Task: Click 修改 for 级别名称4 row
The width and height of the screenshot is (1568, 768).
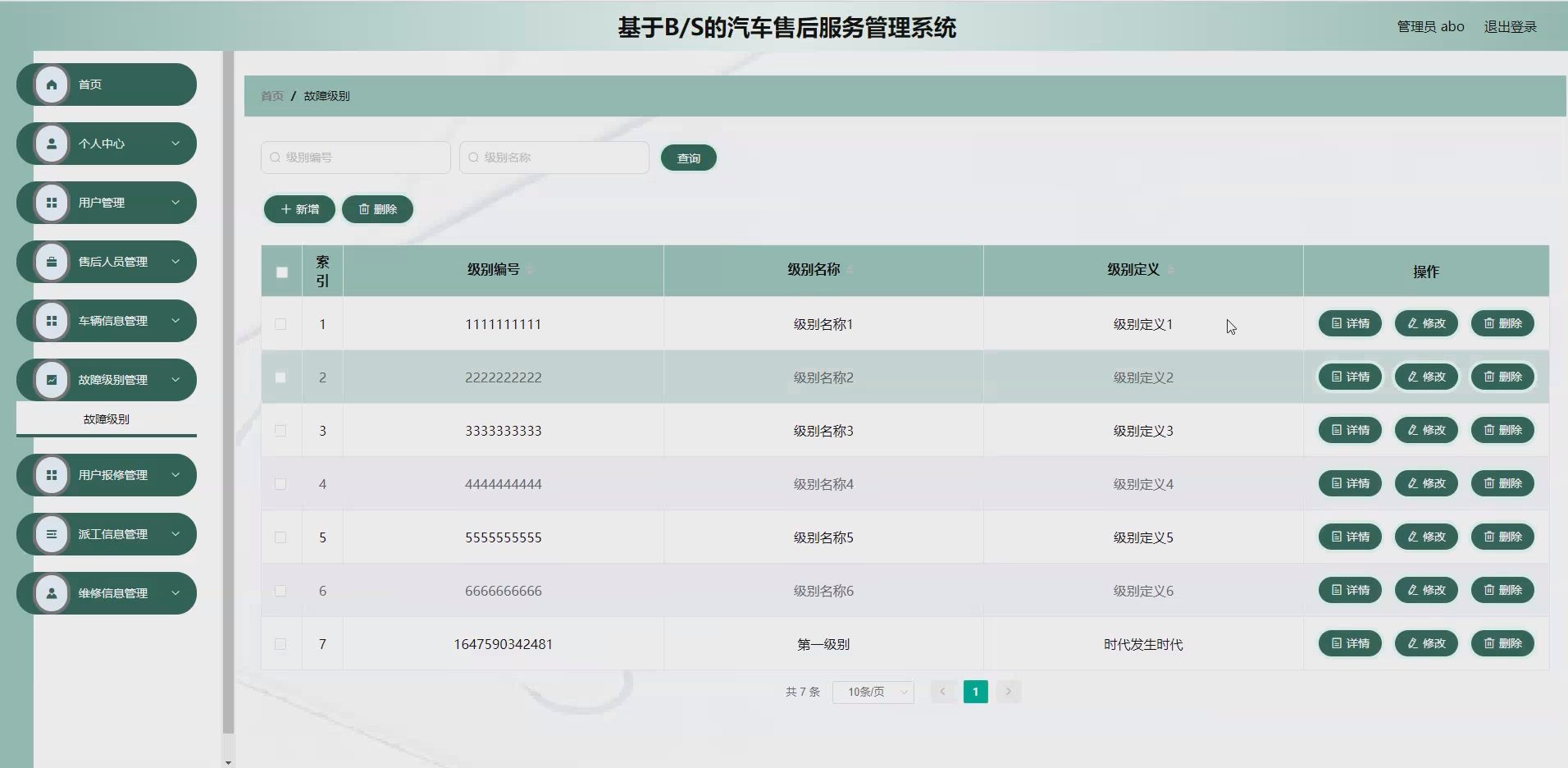Action: (x=1426, y=483)
